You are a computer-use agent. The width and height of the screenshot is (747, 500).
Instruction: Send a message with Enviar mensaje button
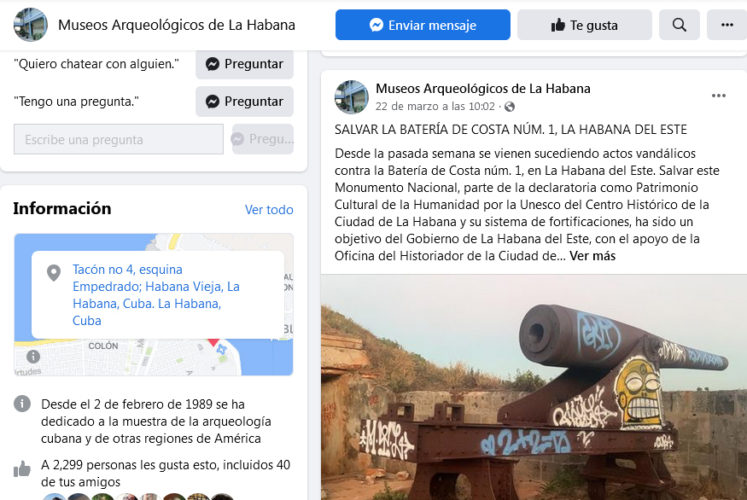(x=423, y=25)
